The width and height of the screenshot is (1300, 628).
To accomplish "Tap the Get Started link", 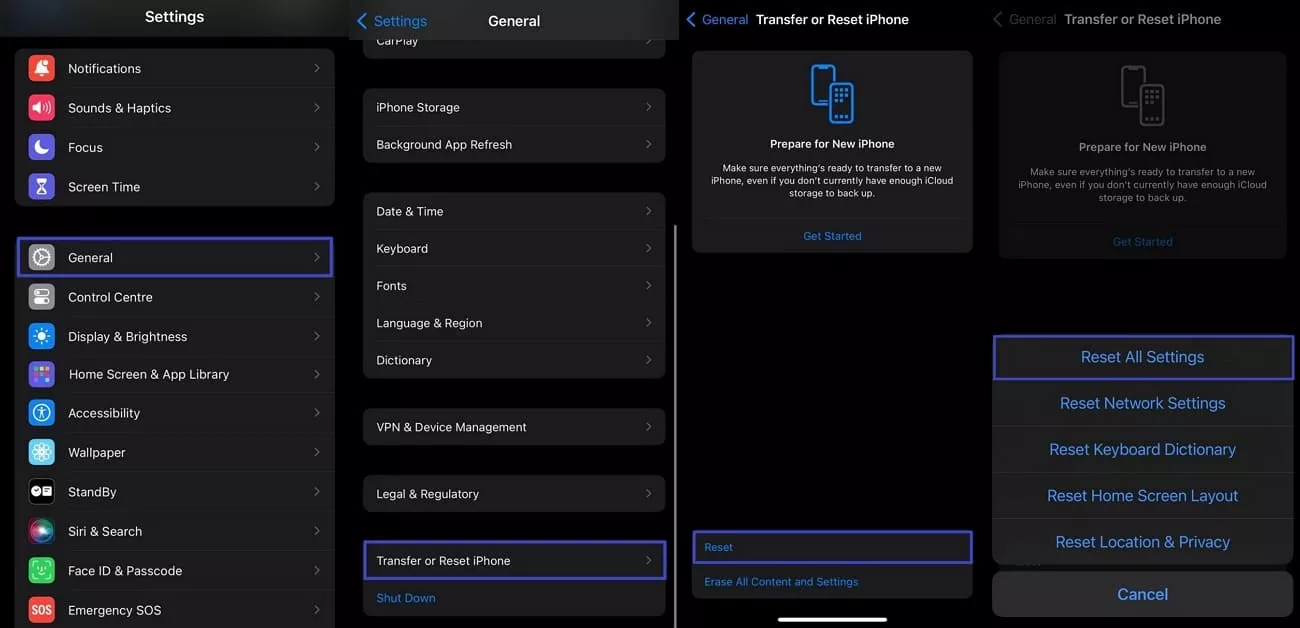I will click(831, 235).
